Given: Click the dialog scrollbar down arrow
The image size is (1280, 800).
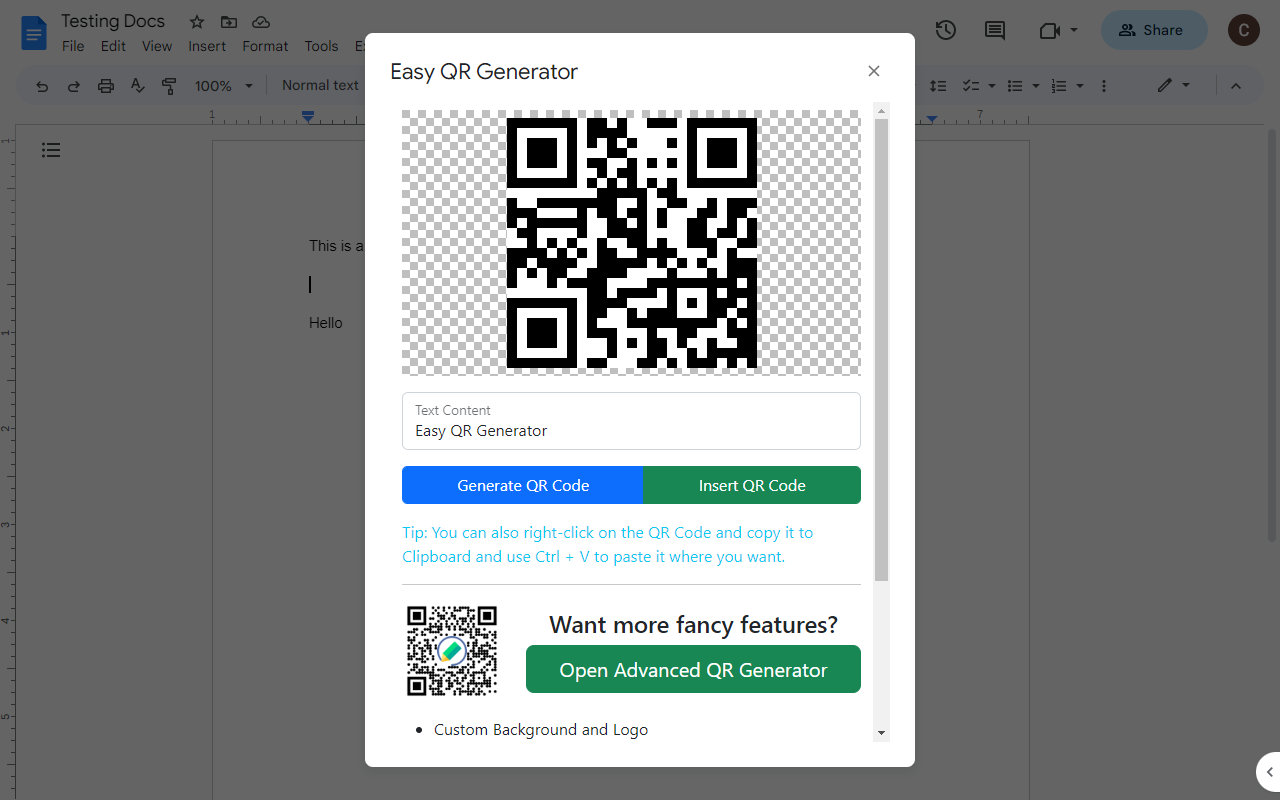Looking at the screenshot, I should click(881, 733).
